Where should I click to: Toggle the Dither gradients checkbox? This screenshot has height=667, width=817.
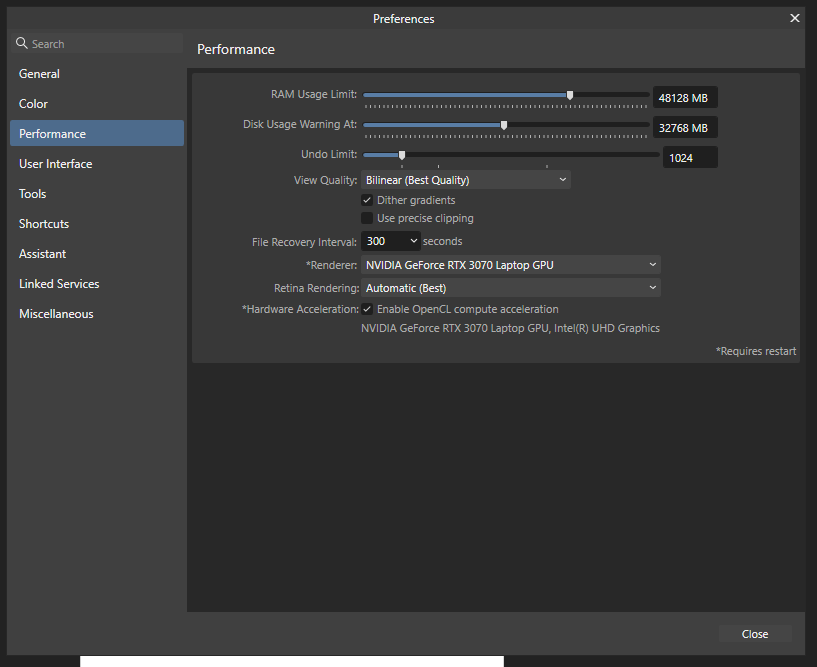coord(367,200)
